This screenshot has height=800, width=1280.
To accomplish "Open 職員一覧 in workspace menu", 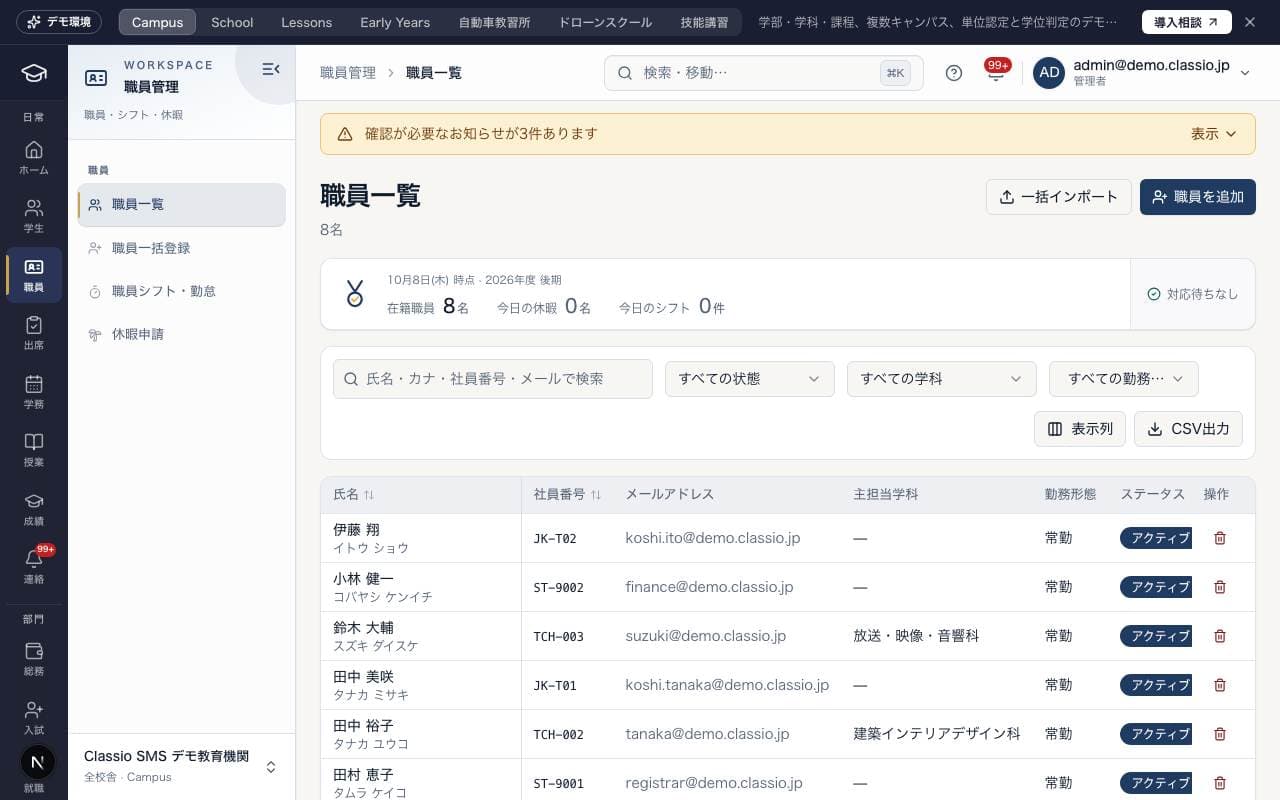I will coord(181,205).
